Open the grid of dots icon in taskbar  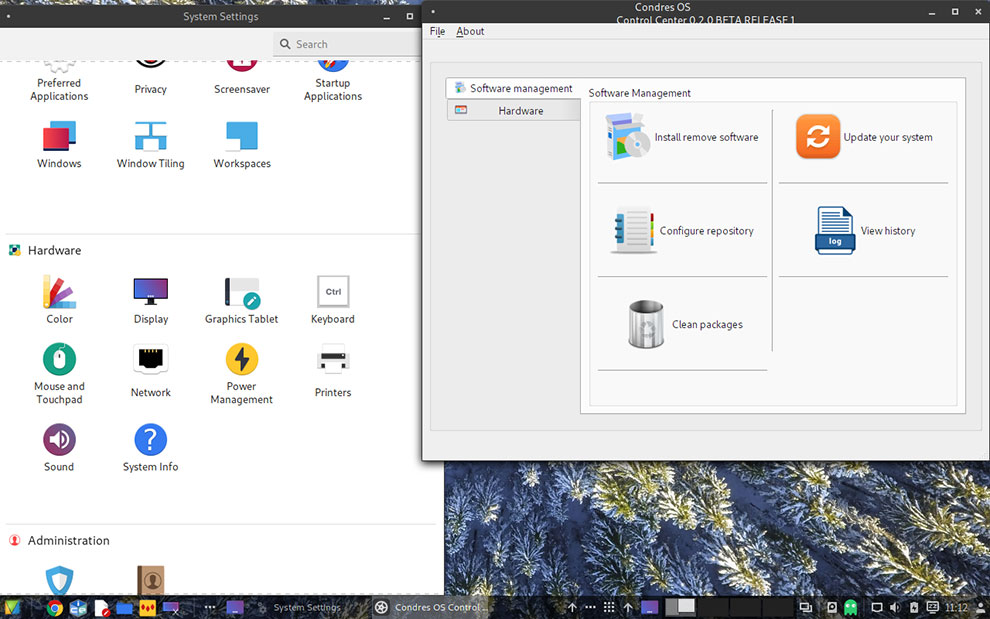point(609,607)
